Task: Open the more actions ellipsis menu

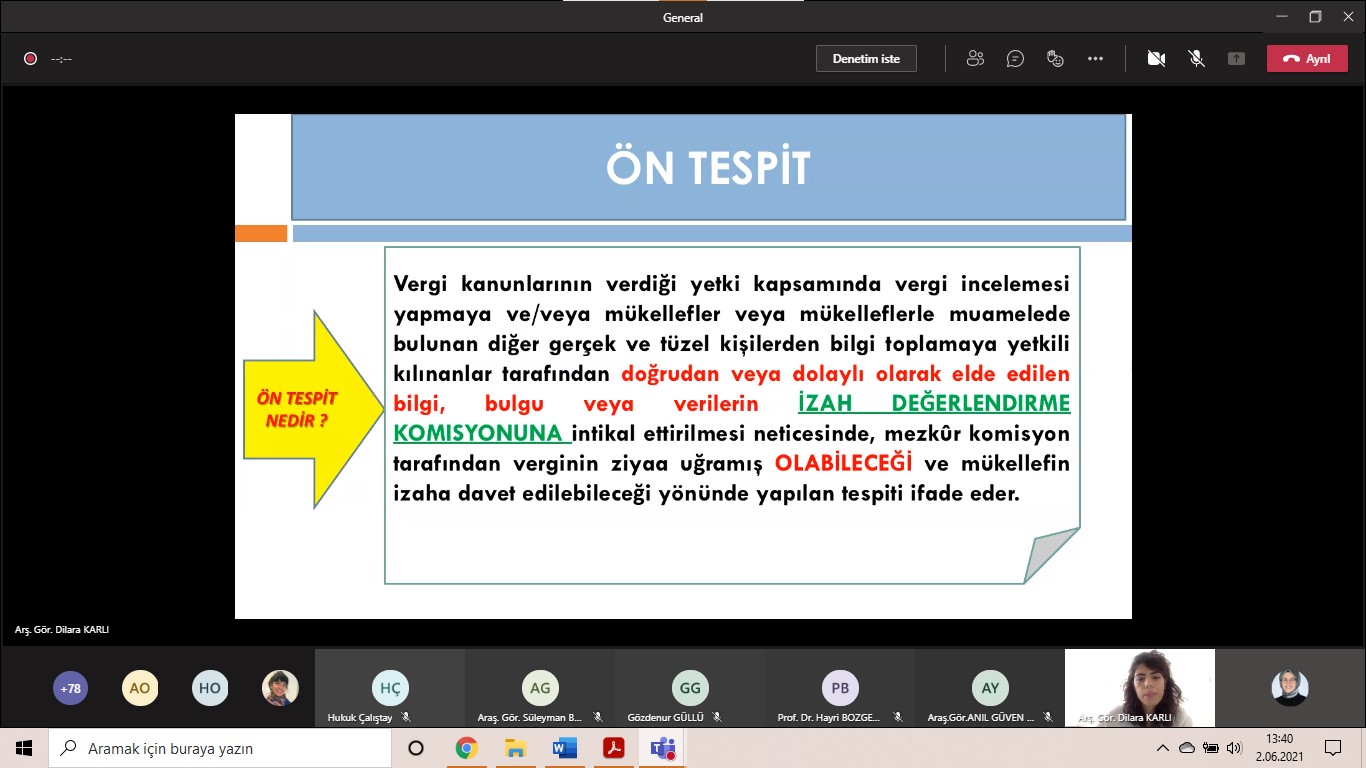Action: 1095,59
